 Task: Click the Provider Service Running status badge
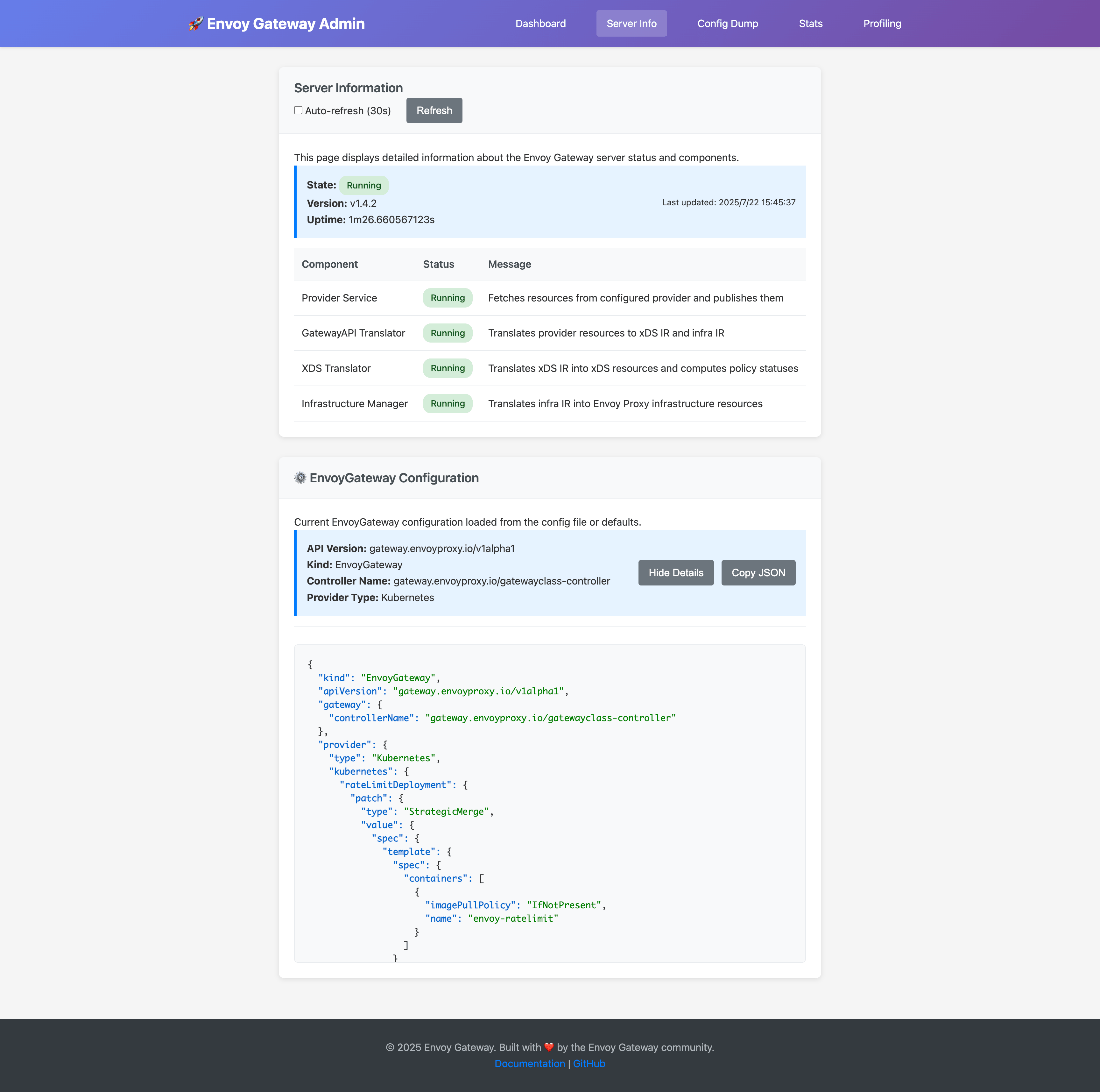[x=448, y=297]
